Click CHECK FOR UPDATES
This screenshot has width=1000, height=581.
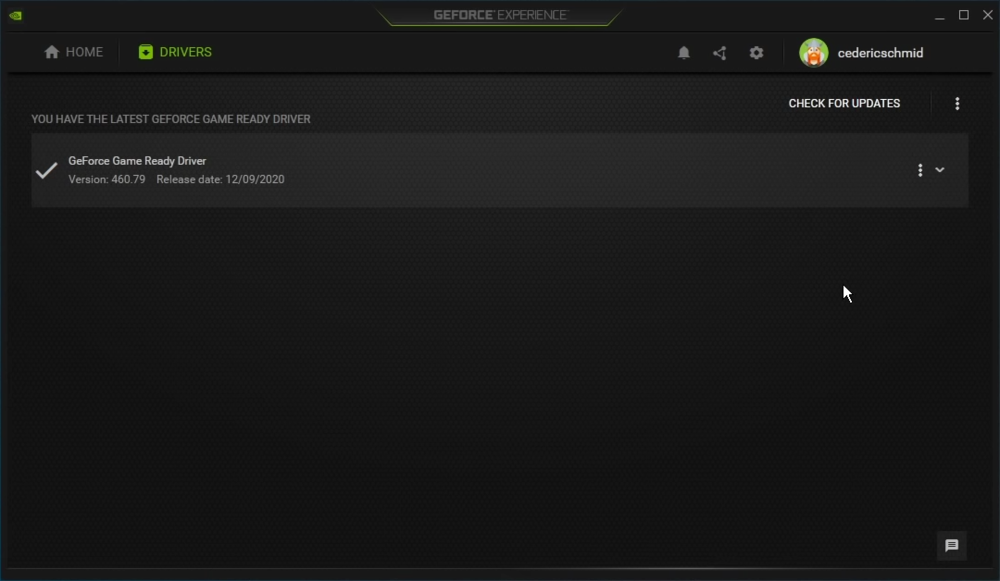pos(844,103)
